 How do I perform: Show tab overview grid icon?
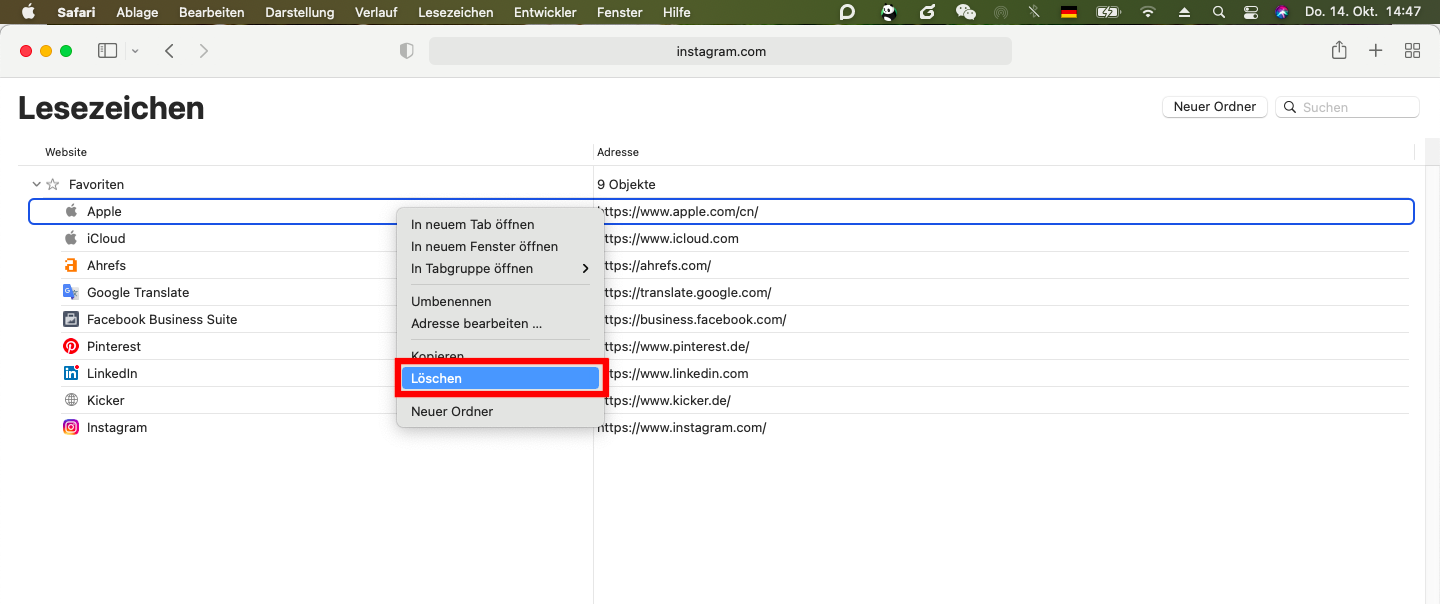1413,51
